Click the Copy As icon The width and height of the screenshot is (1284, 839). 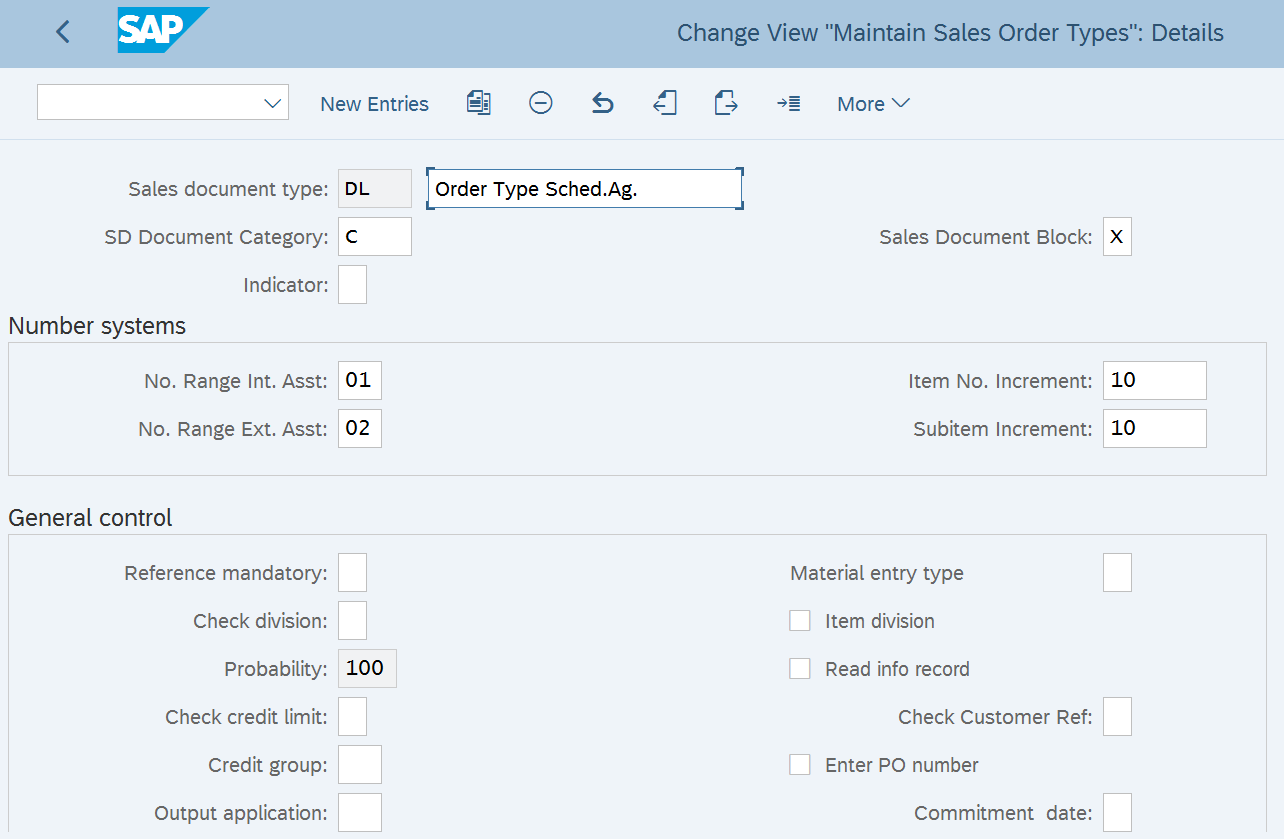(x=479, y=103)
